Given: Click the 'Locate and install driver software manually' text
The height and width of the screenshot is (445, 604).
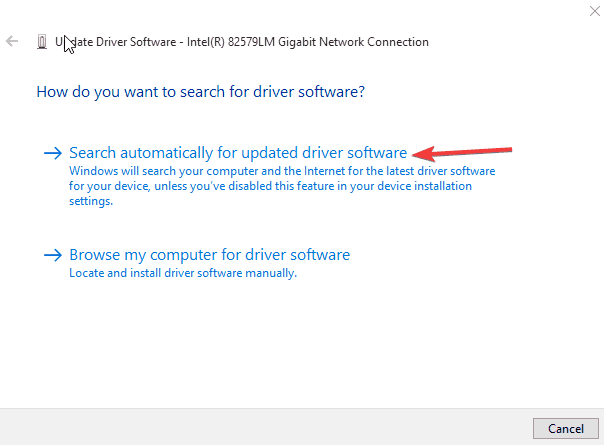Looking at the screenshot, I should [x=183, y=273].
